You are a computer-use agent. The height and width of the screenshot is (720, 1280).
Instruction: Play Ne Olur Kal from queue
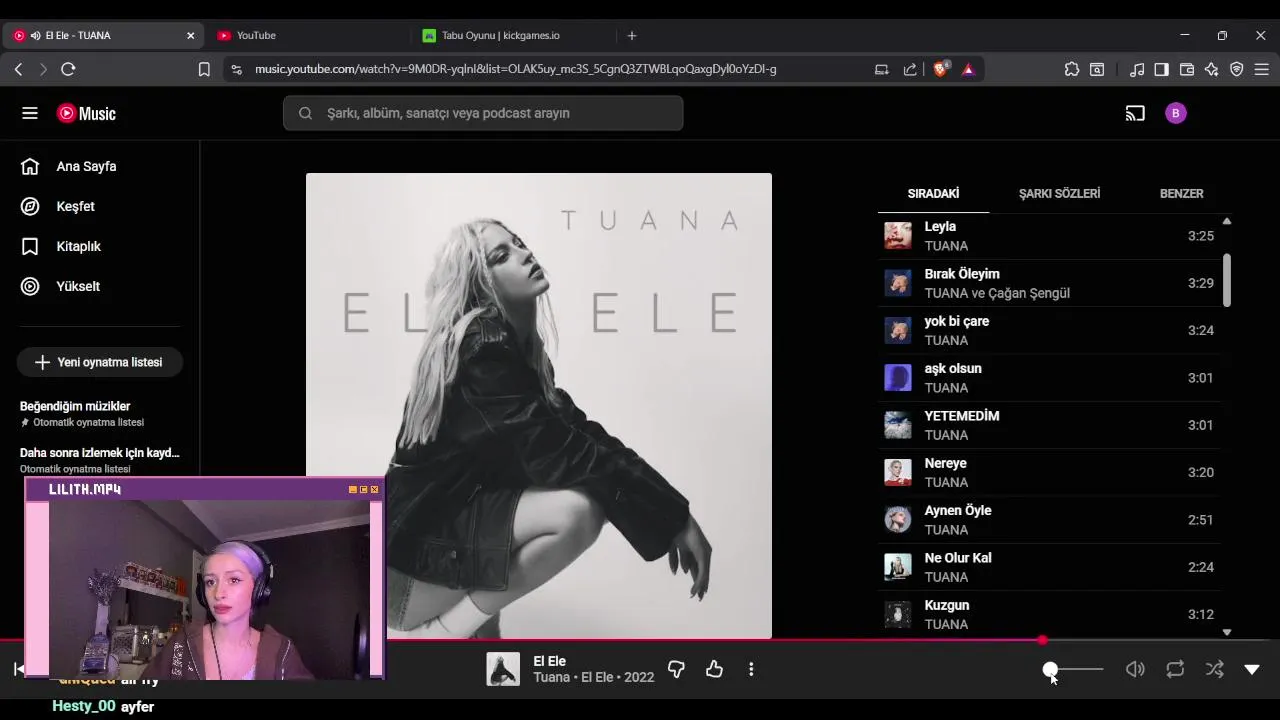(x=1049, y=567)
